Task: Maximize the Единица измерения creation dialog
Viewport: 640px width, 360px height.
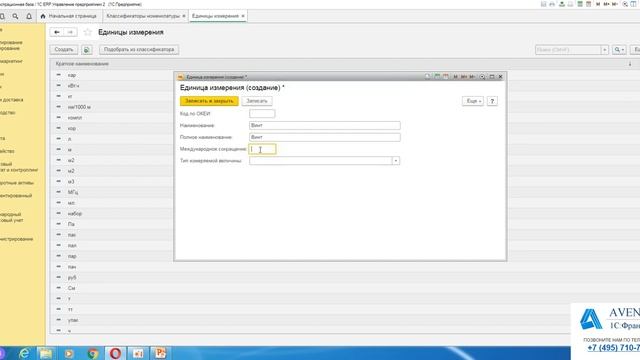Action: pos(492,77)
